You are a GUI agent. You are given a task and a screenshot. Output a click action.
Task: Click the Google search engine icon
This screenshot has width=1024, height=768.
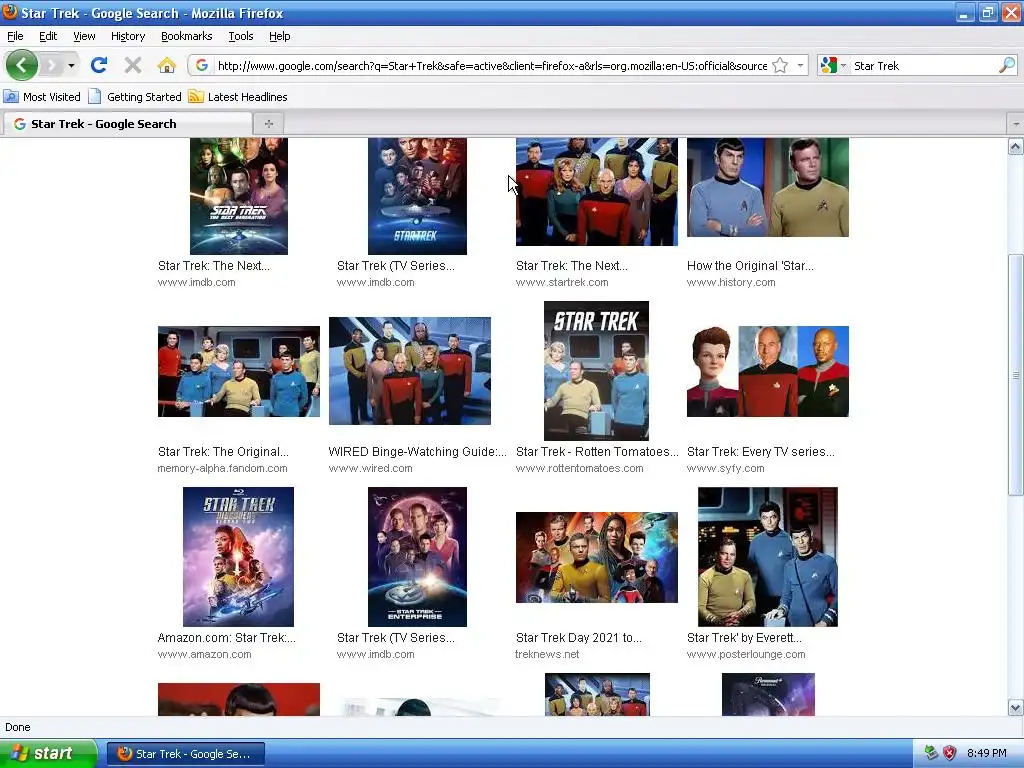coord(829,65)
